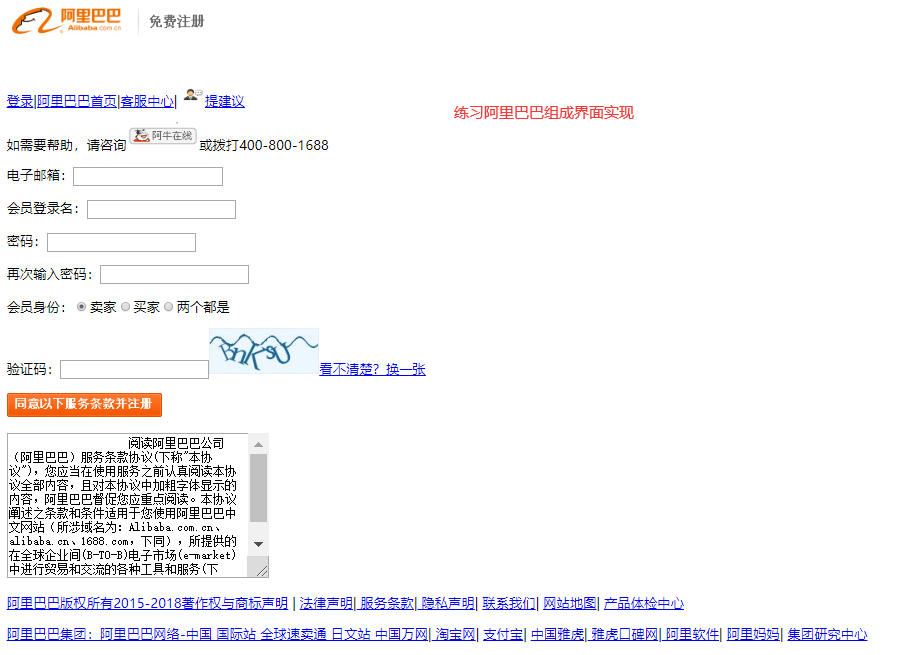Click the 验证码 input field

point(134,369)
